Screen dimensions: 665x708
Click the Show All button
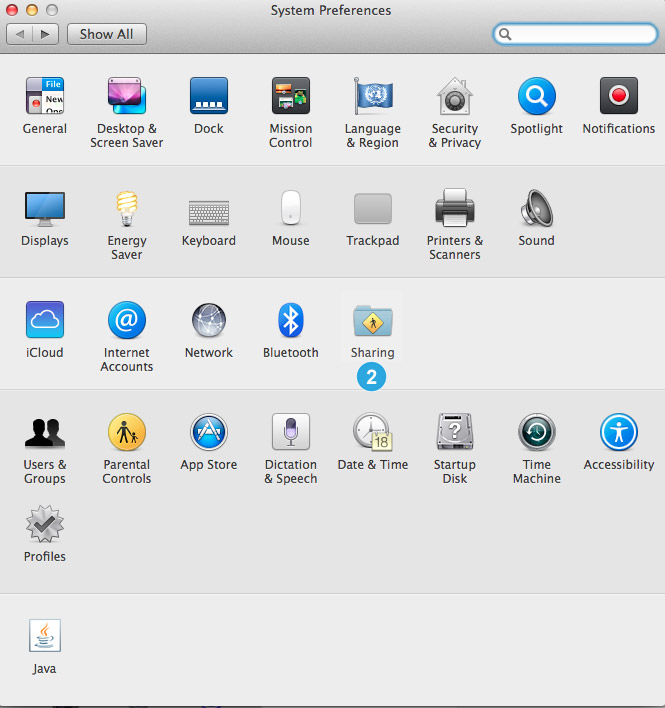click(x=107, y=34)
